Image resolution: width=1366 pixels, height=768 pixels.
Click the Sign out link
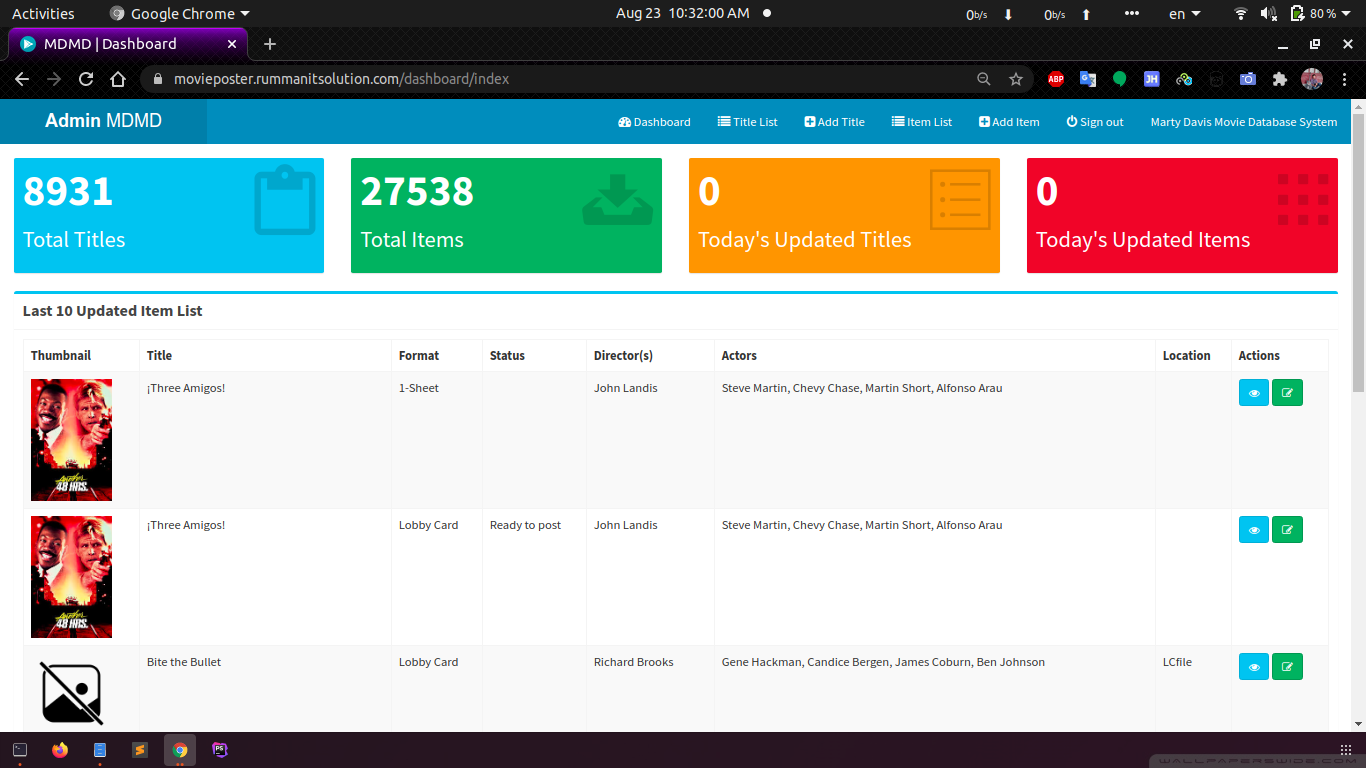click(x=1094, y=122)
